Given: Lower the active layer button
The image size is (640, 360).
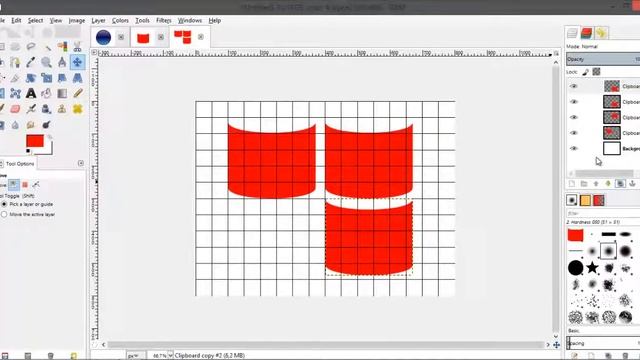Looking at the screenshot, I should pyautogui.click(x=608, y=184).
